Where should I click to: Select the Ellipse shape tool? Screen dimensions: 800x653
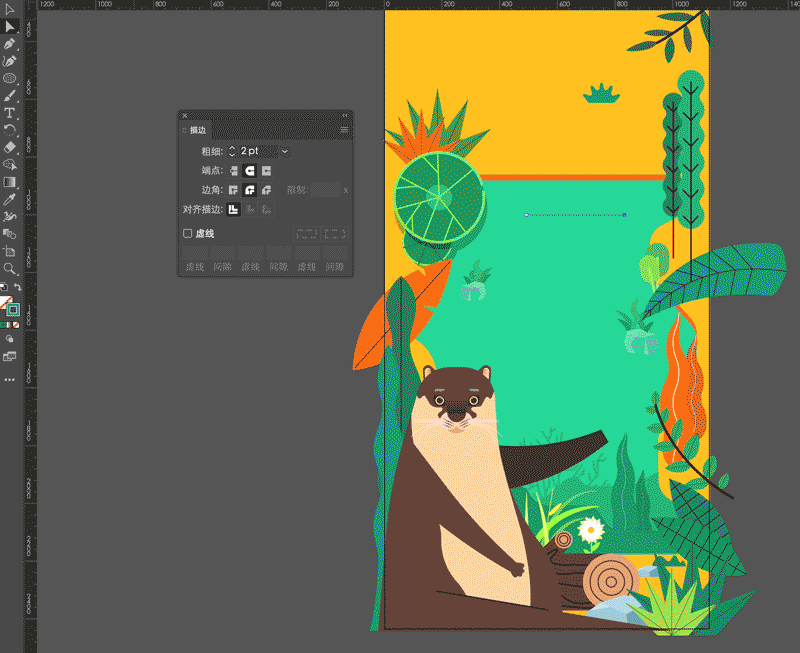[9, 79]
